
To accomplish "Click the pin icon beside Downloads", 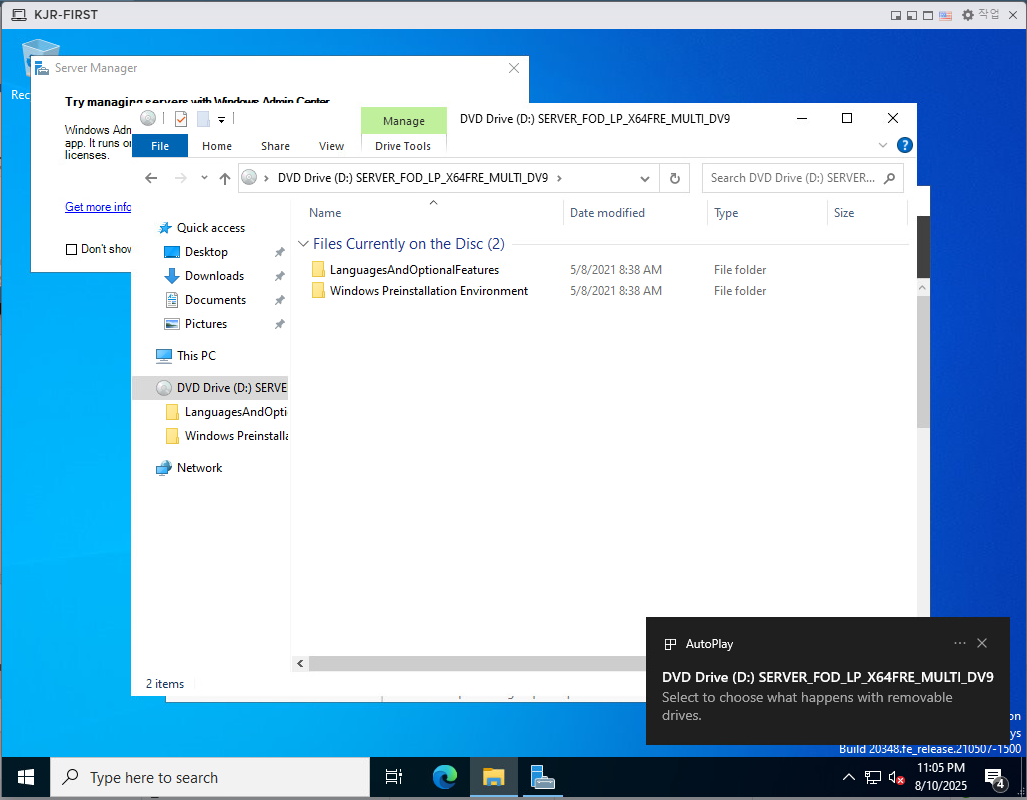I will 280,276.
